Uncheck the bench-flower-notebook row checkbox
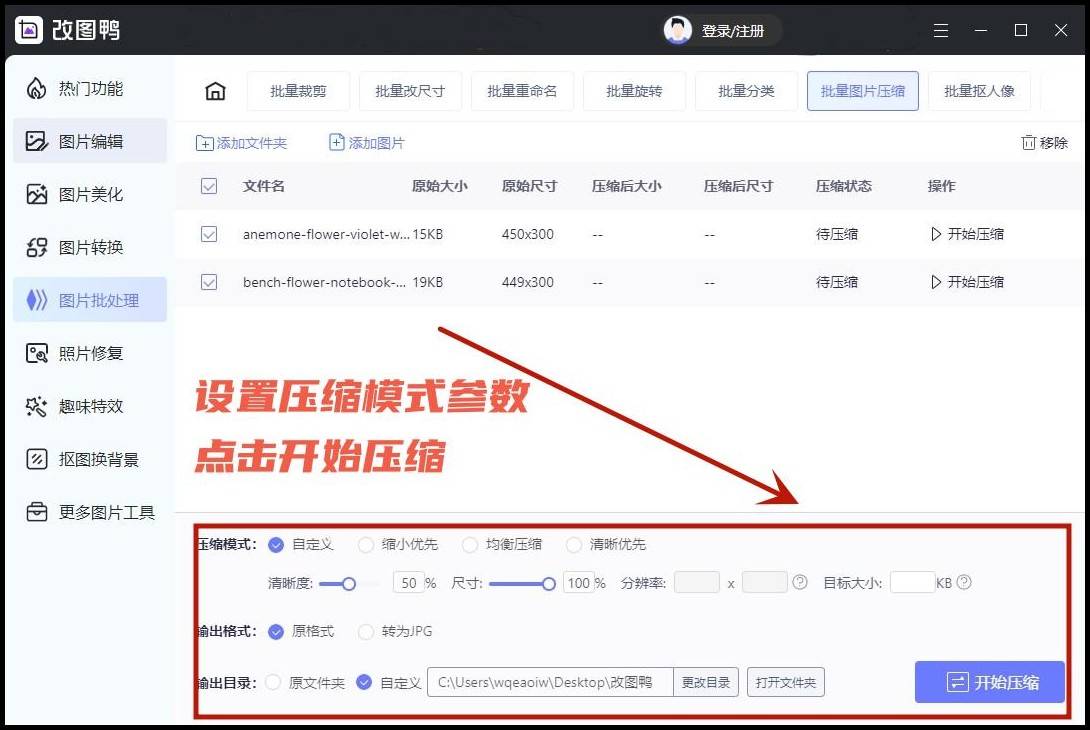The image size is (1090, 730). (209, 282)
